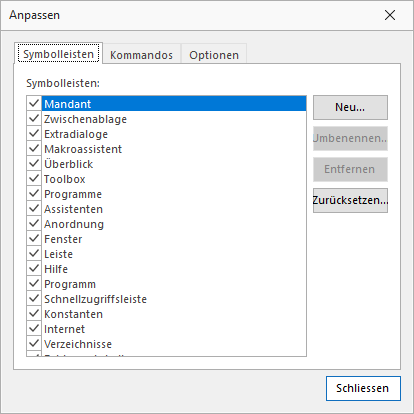Toggle the Schnellzugriffsleiste checkbox

click(x=34, y=298)
